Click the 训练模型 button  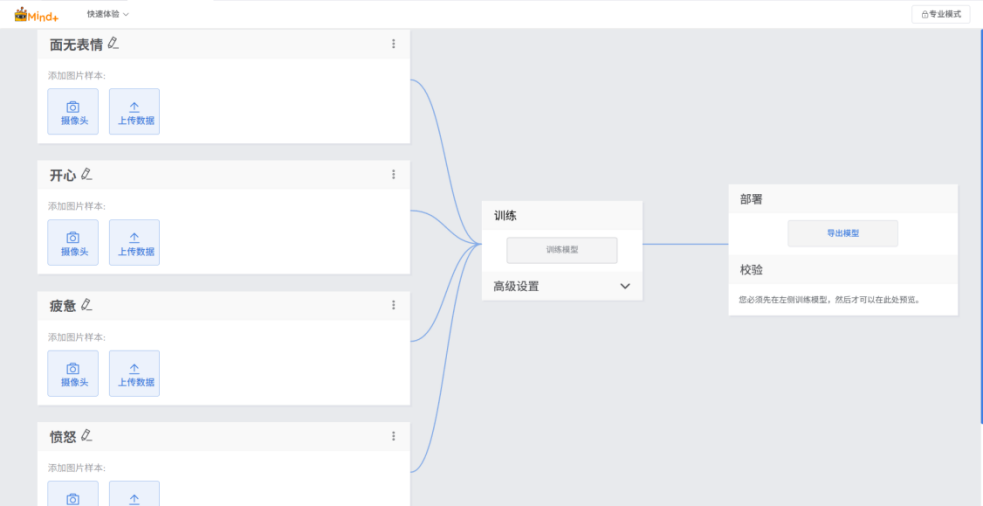(x=562, y=250)
